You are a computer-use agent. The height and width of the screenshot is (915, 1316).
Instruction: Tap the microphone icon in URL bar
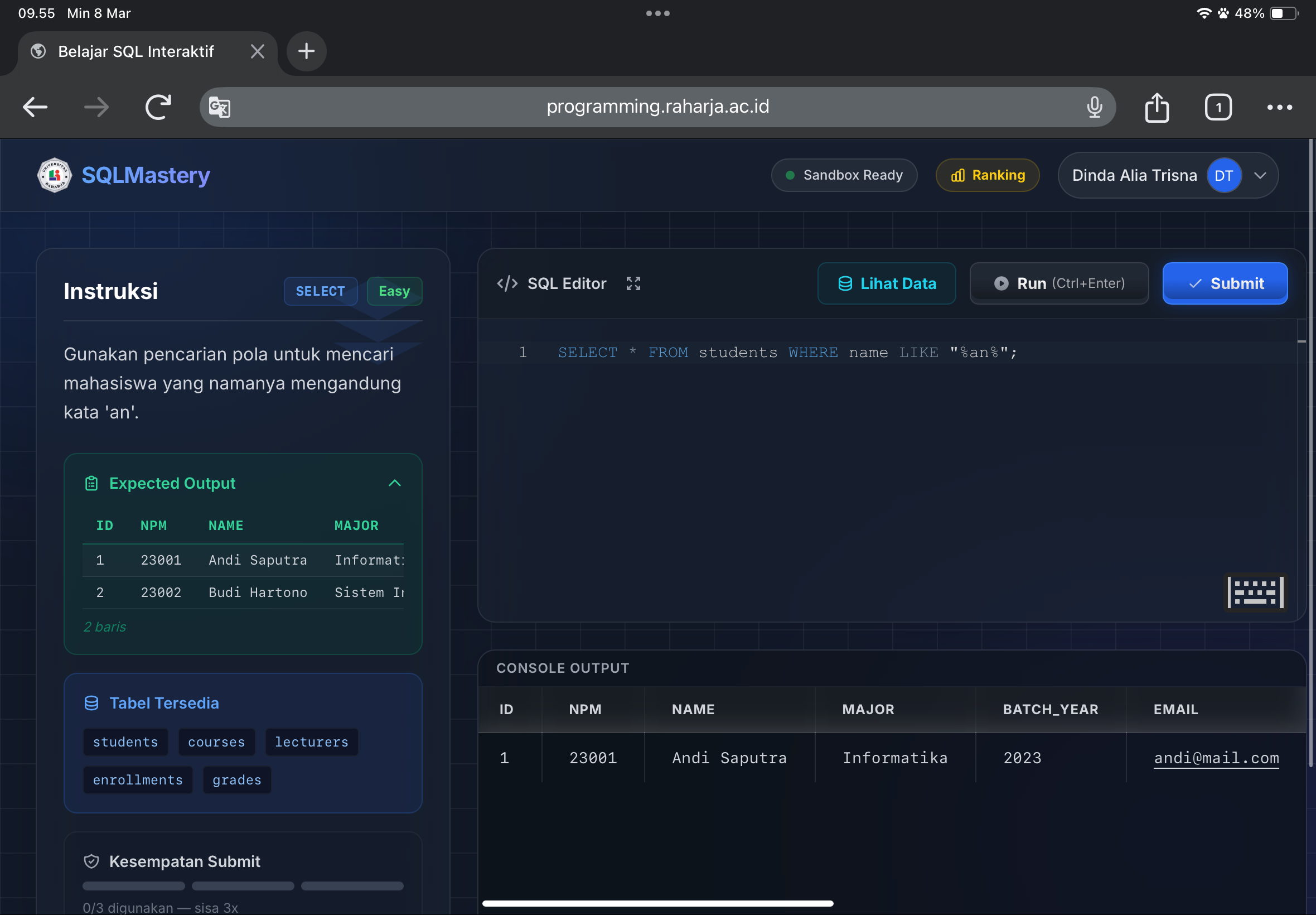(1094, 107)
